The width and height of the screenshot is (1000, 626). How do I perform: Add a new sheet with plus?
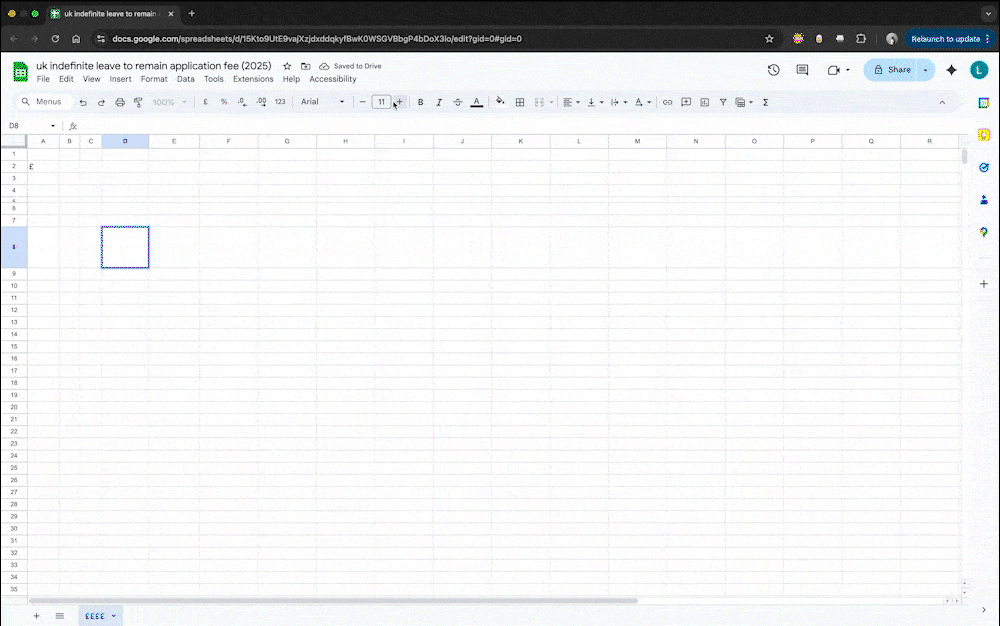click(x=36, y=616)
